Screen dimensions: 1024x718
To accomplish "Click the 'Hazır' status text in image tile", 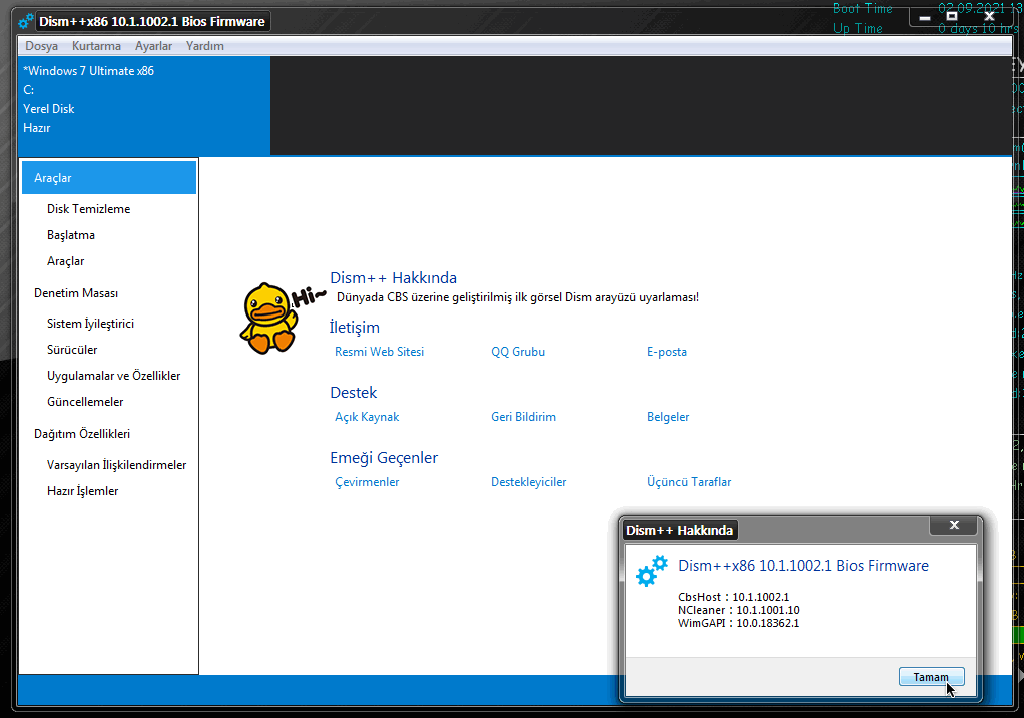I will 37,128.
